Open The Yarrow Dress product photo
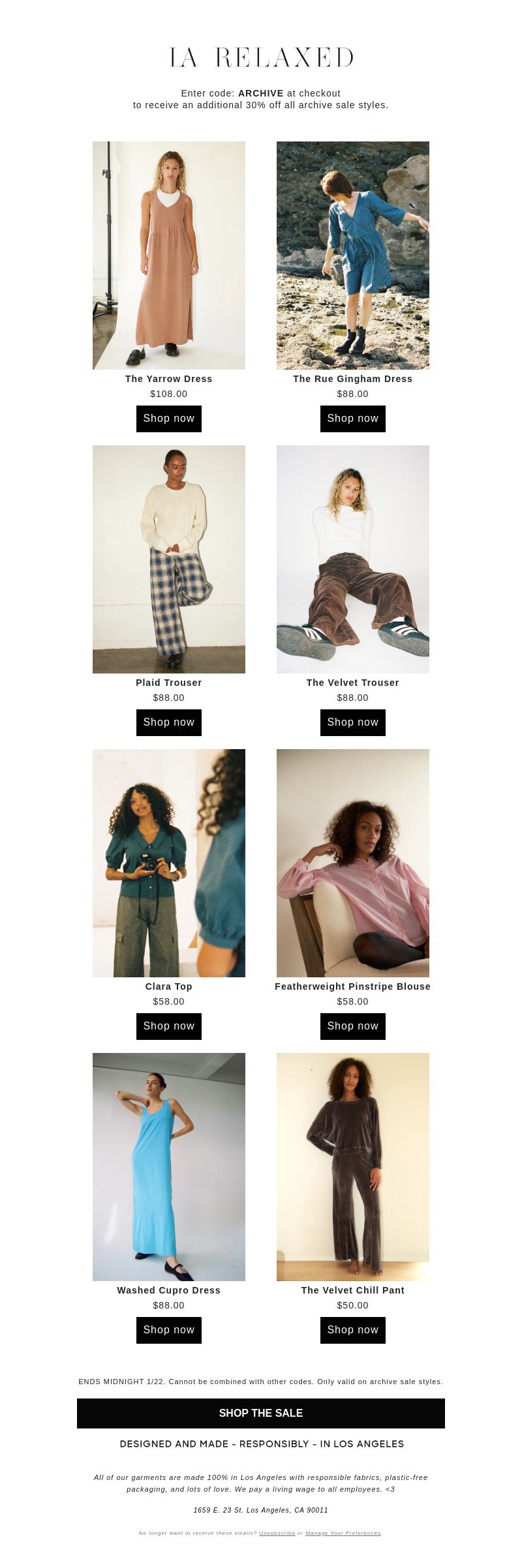522x1568 pixels. pos(169,256)
